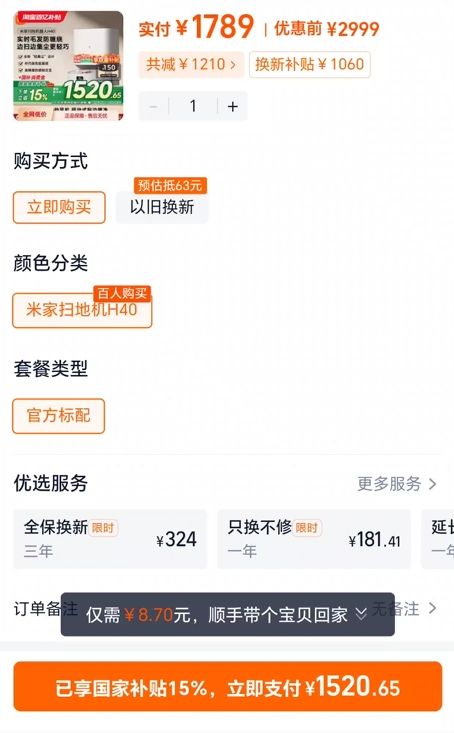Pay now ¥1520.65 with national subsidy
The height and width of the screenshot is (733, 454).
228,687
